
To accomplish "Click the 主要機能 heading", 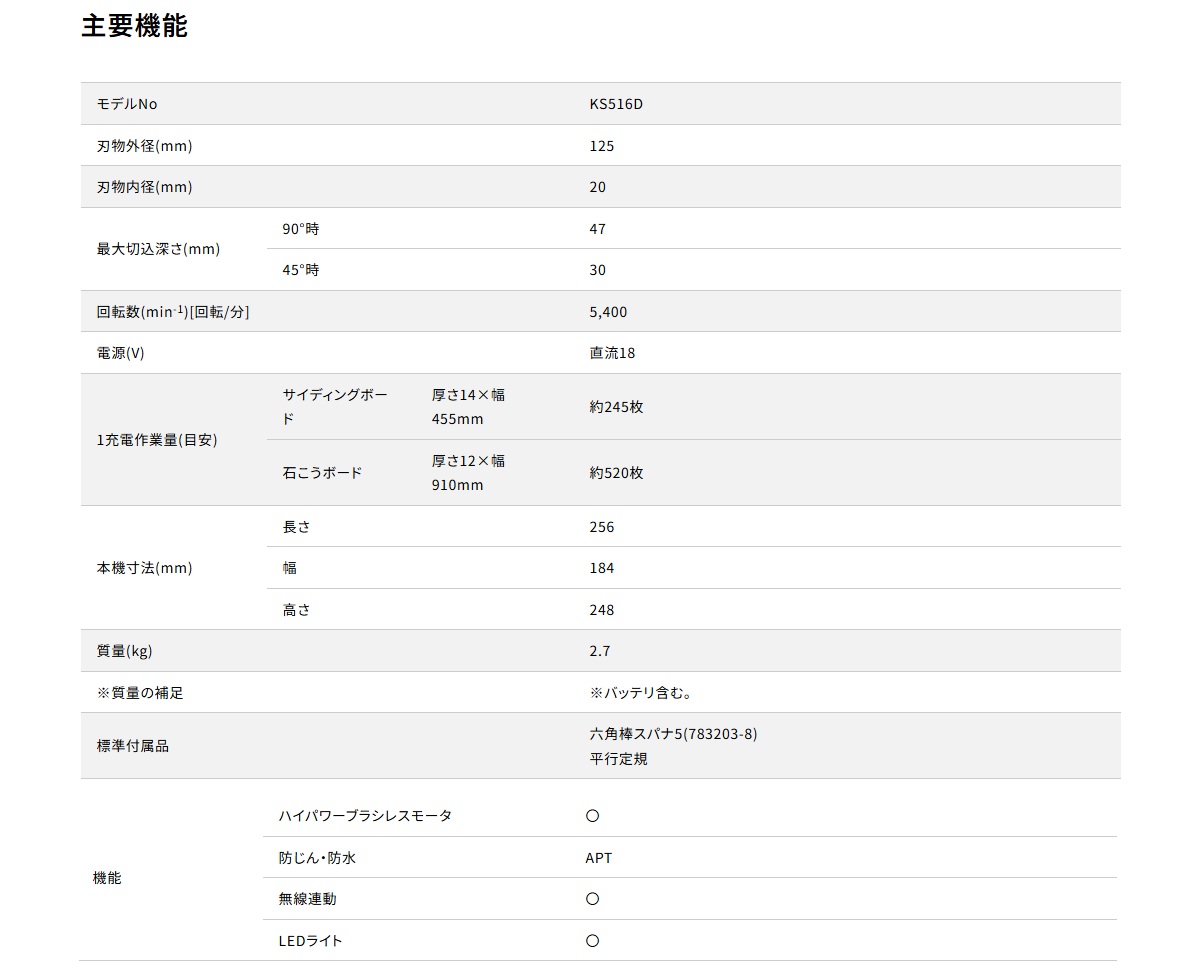I will tap(134, 26).
